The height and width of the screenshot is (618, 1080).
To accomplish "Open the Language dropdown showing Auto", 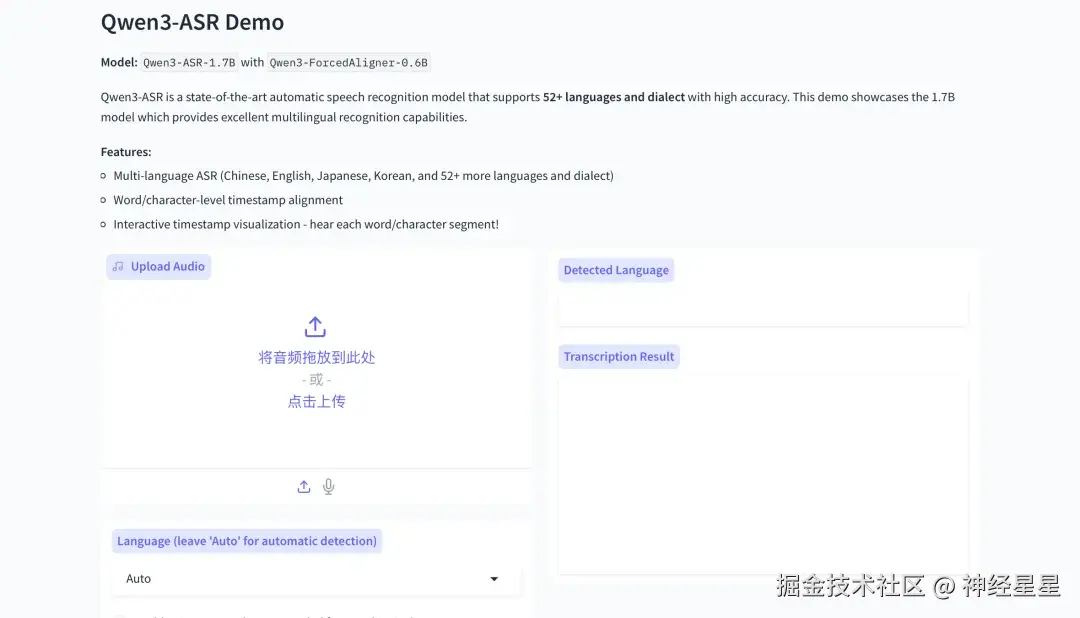I will pyautogui.click(x=315, y=579).
